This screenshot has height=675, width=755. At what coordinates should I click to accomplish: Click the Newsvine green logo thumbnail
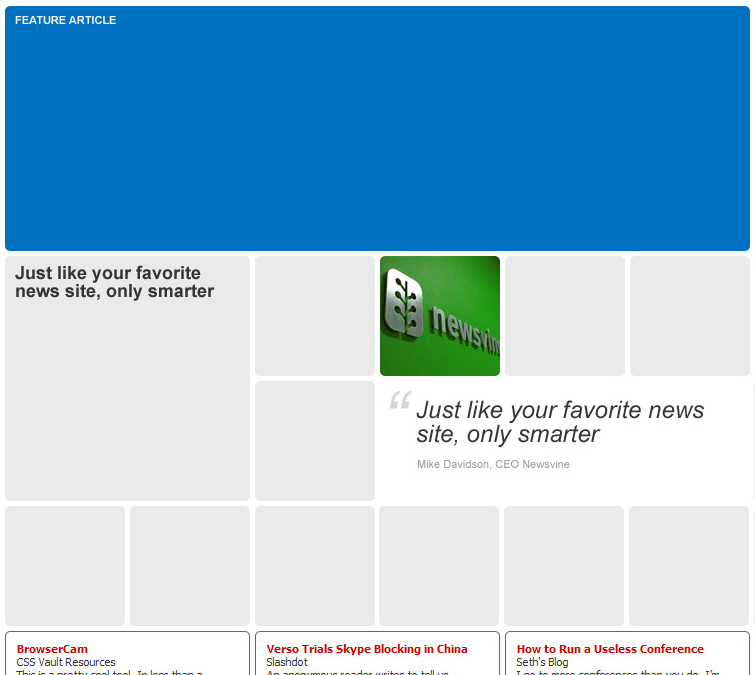pos(440,316)
